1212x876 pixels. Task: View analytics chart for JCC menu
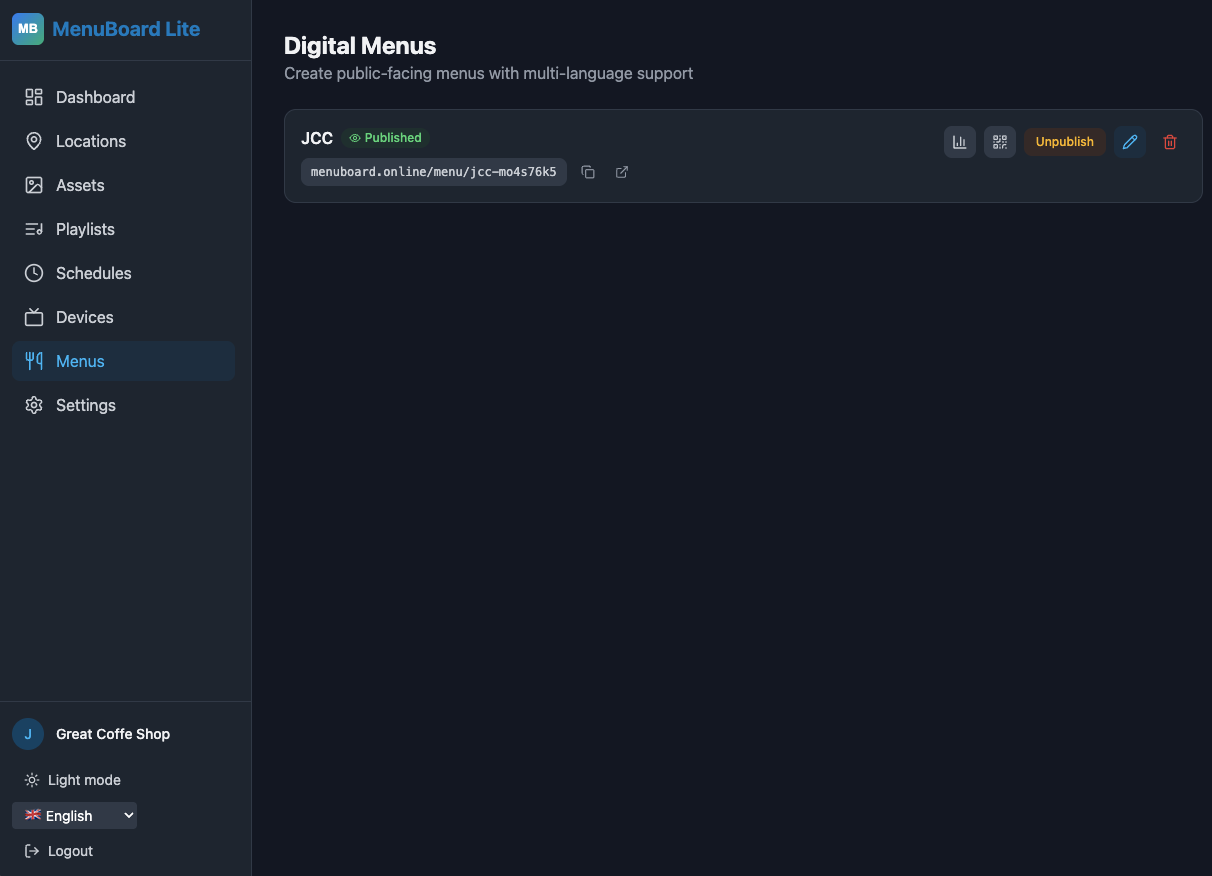tap(960, 142)
